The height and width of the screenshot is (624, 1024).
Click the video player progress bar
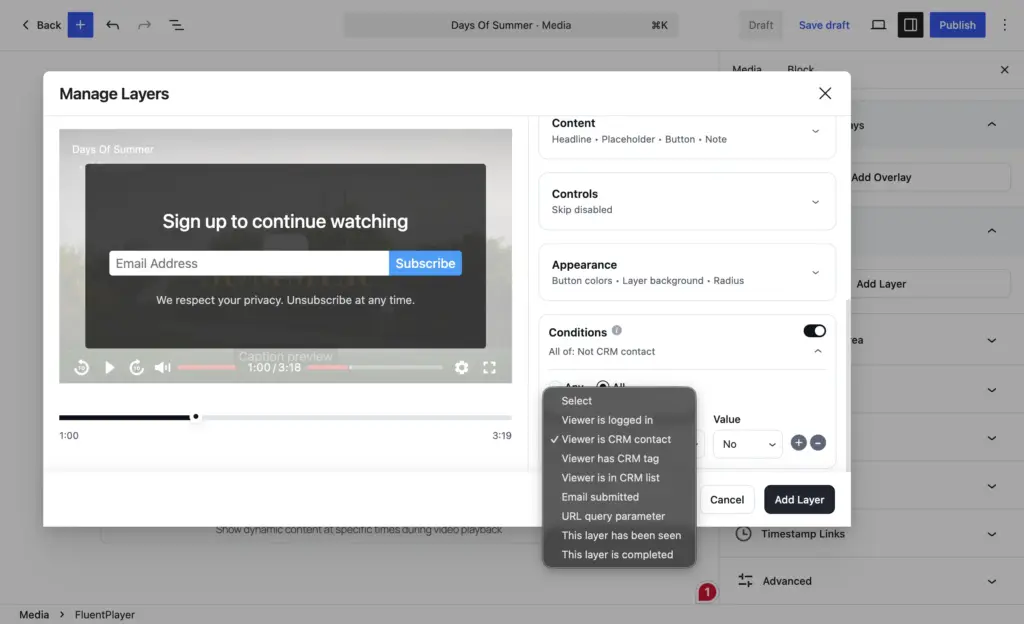(x=375, y=367)
